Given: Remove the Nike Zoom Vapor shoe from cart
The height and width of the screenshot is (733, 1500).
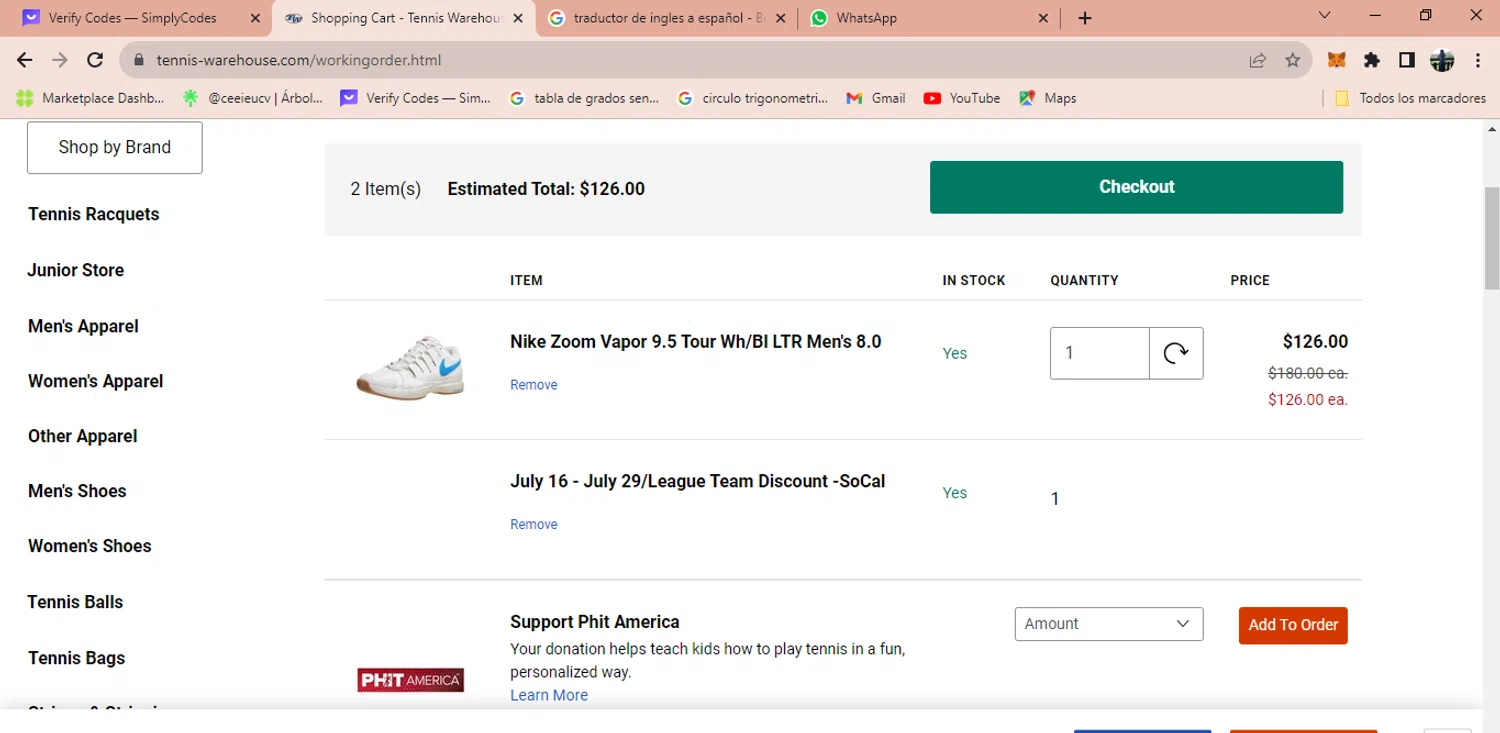Looking at the screenshot, I should [x=533, y=385].
